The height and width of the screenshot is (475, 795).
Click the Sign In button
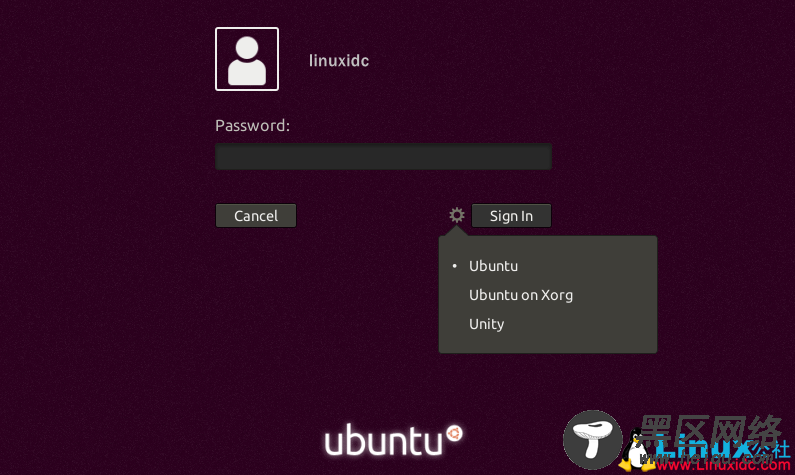[511, 216]
